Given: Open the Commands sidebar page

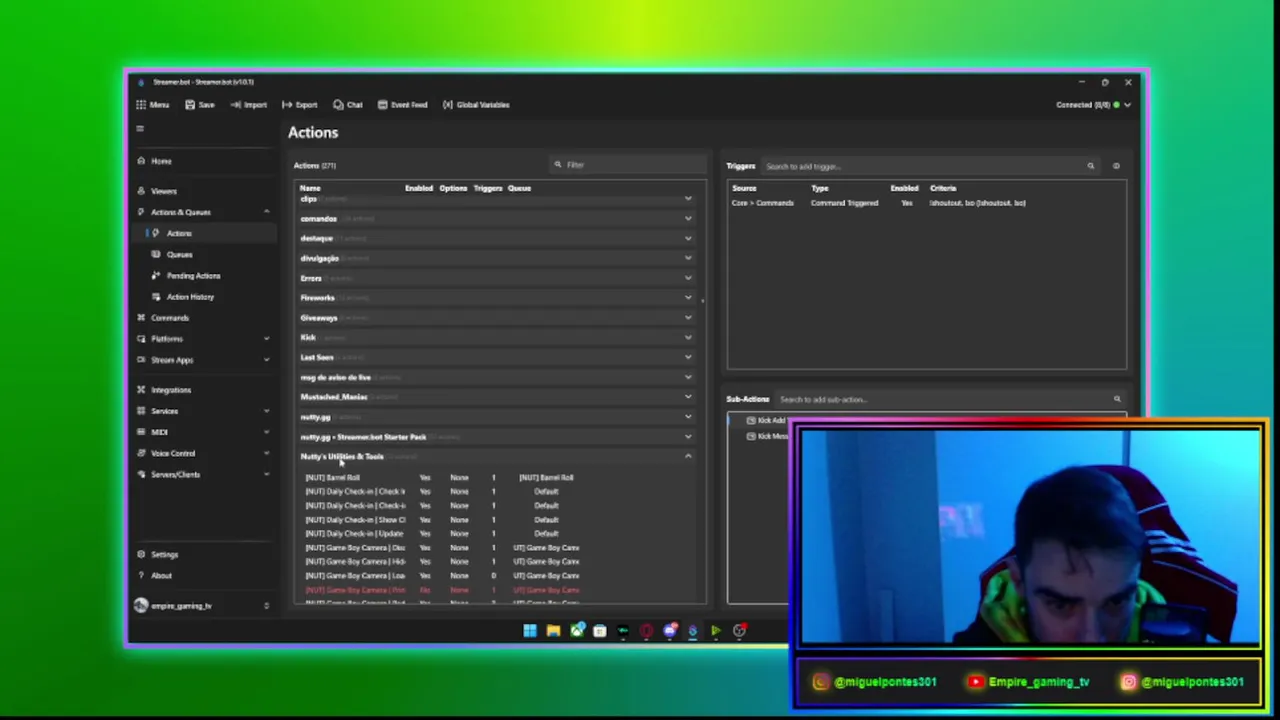Looking at the screenshot, I should [x=204, y=318].
